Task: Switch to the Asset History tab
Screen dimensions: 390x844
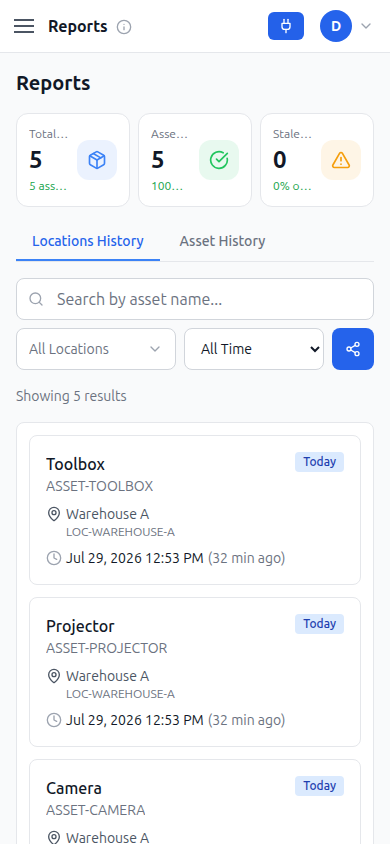Action: 222,241
